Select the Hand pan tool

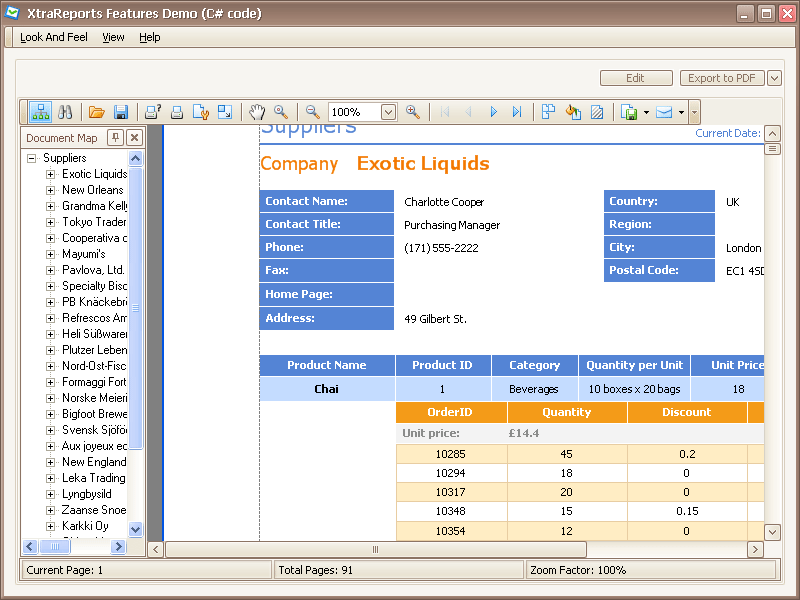pos(258,112)
